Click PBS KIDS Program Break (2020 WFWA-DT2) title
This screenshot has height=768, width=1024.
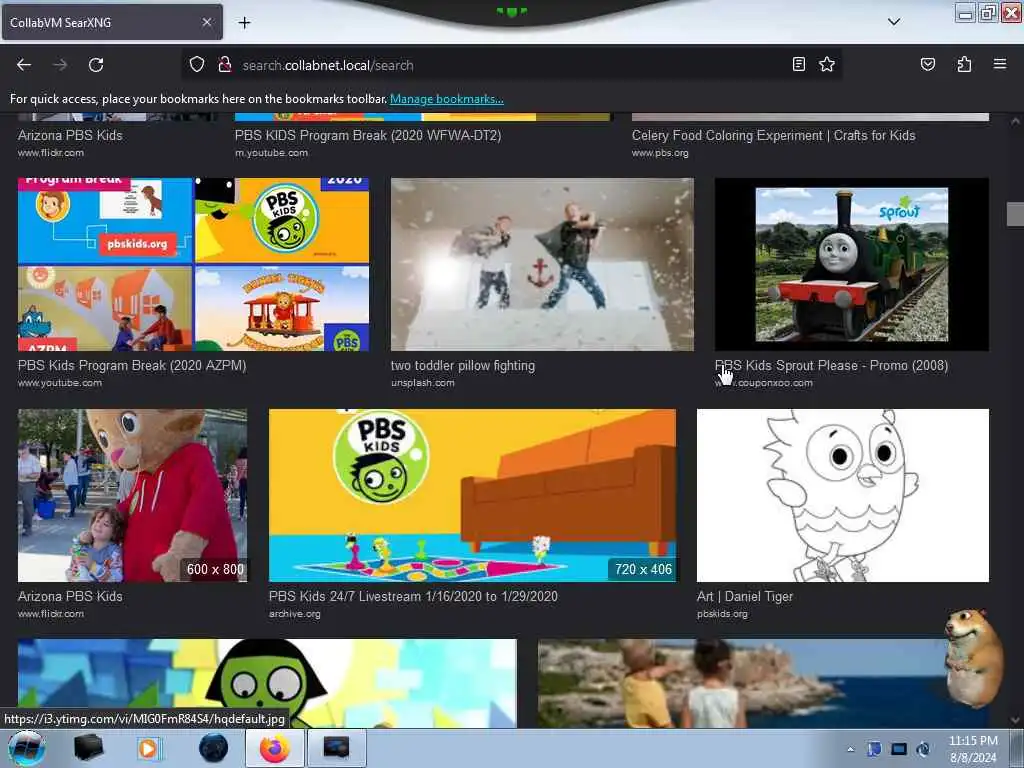368,135
